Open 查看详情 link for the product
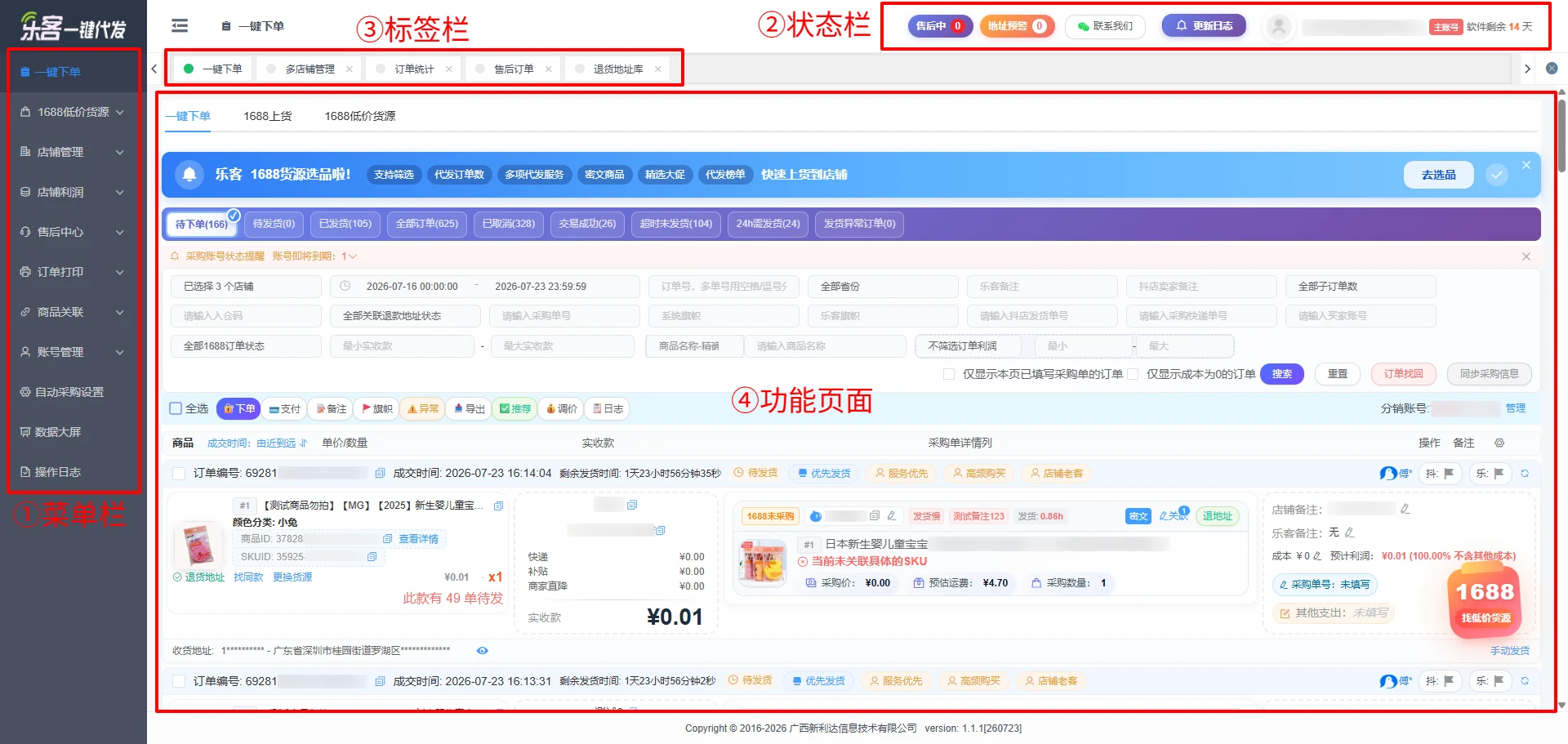This screenshot has height=744, width=1568. coord(418,539)
